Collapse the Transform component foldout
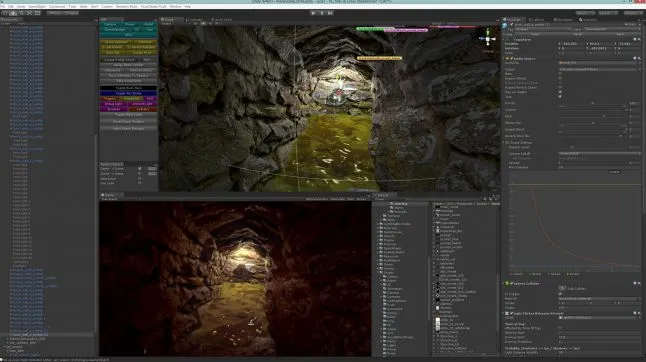 [507, 40]
